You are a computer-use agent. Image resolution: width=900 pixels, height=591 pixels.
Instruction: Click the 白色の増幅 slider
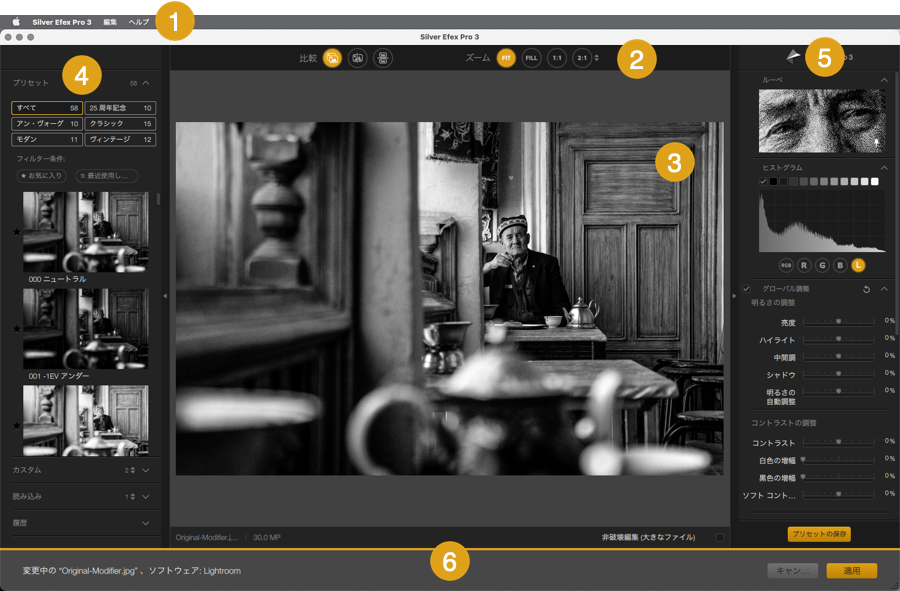[x=839, y=460]
